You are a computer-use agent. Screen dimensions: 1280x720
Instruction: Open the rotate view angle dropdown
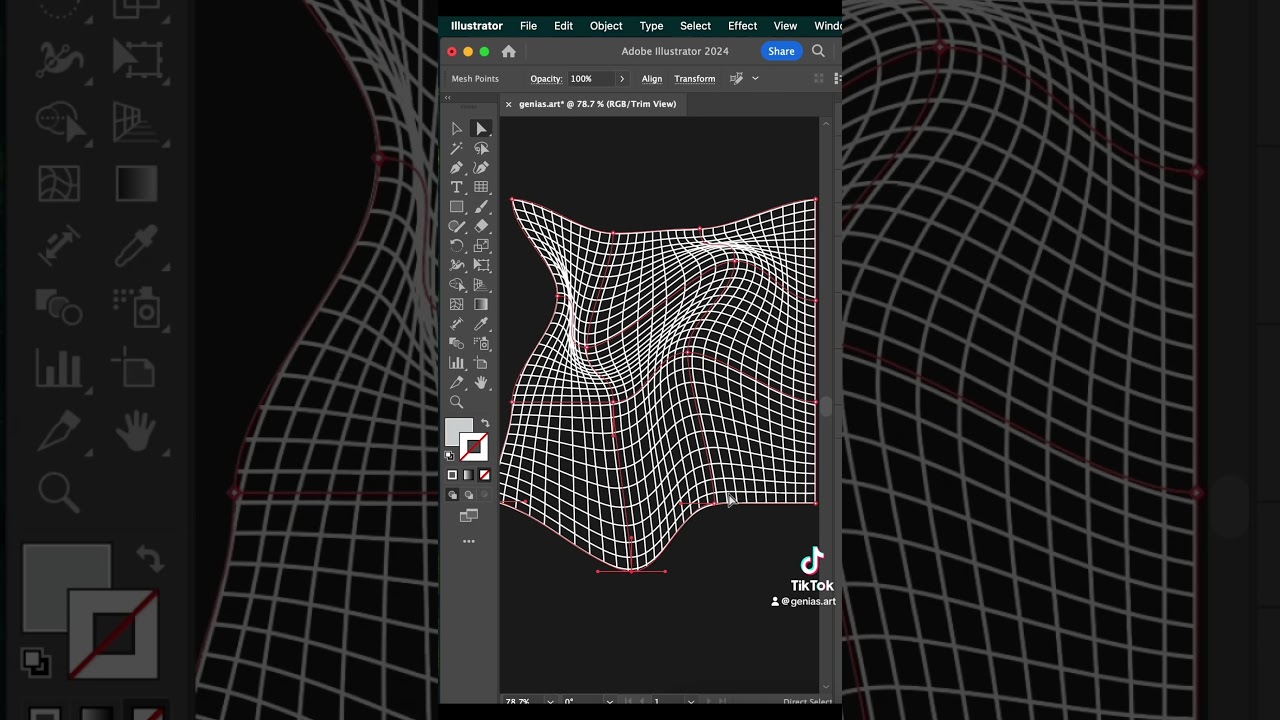609,702
